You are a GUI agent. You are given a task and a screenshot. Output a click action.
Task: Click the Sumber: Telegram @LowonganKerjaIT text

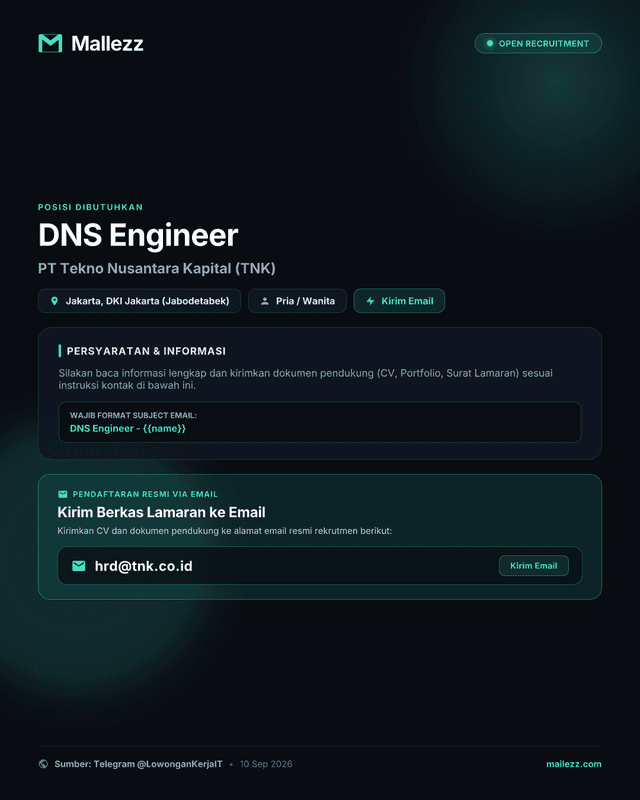pyautogui.click(x=138, y=764)
